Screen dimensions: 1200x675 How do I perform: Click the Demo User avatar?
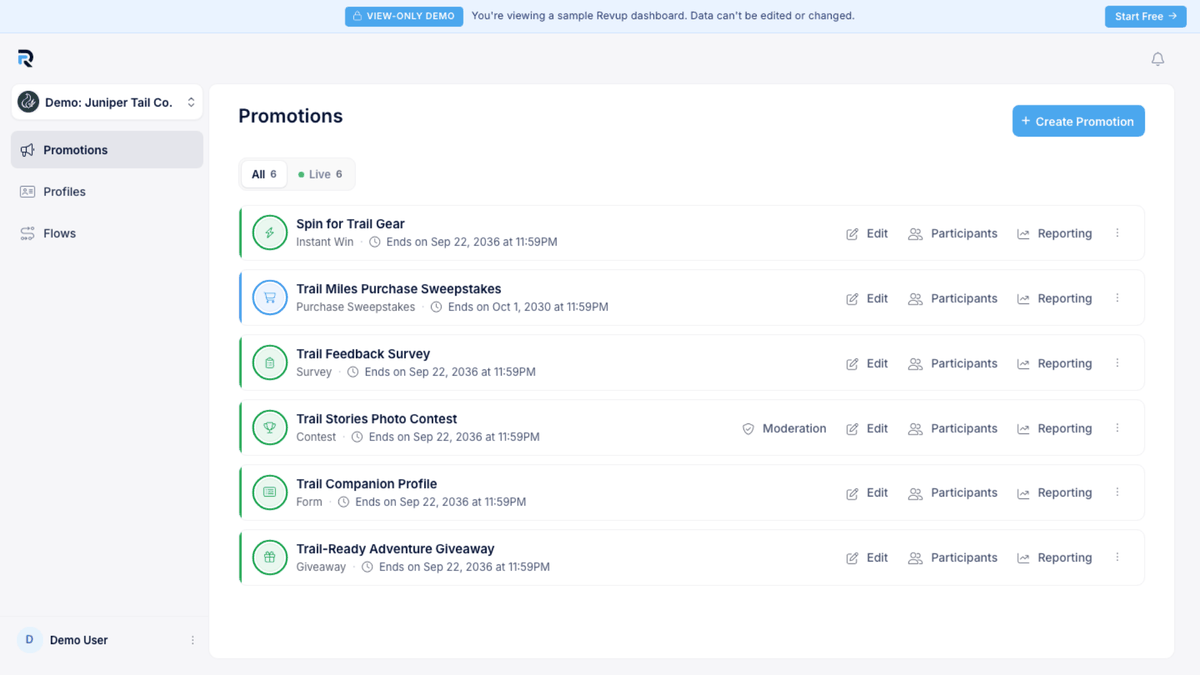[x=29, y=640]
